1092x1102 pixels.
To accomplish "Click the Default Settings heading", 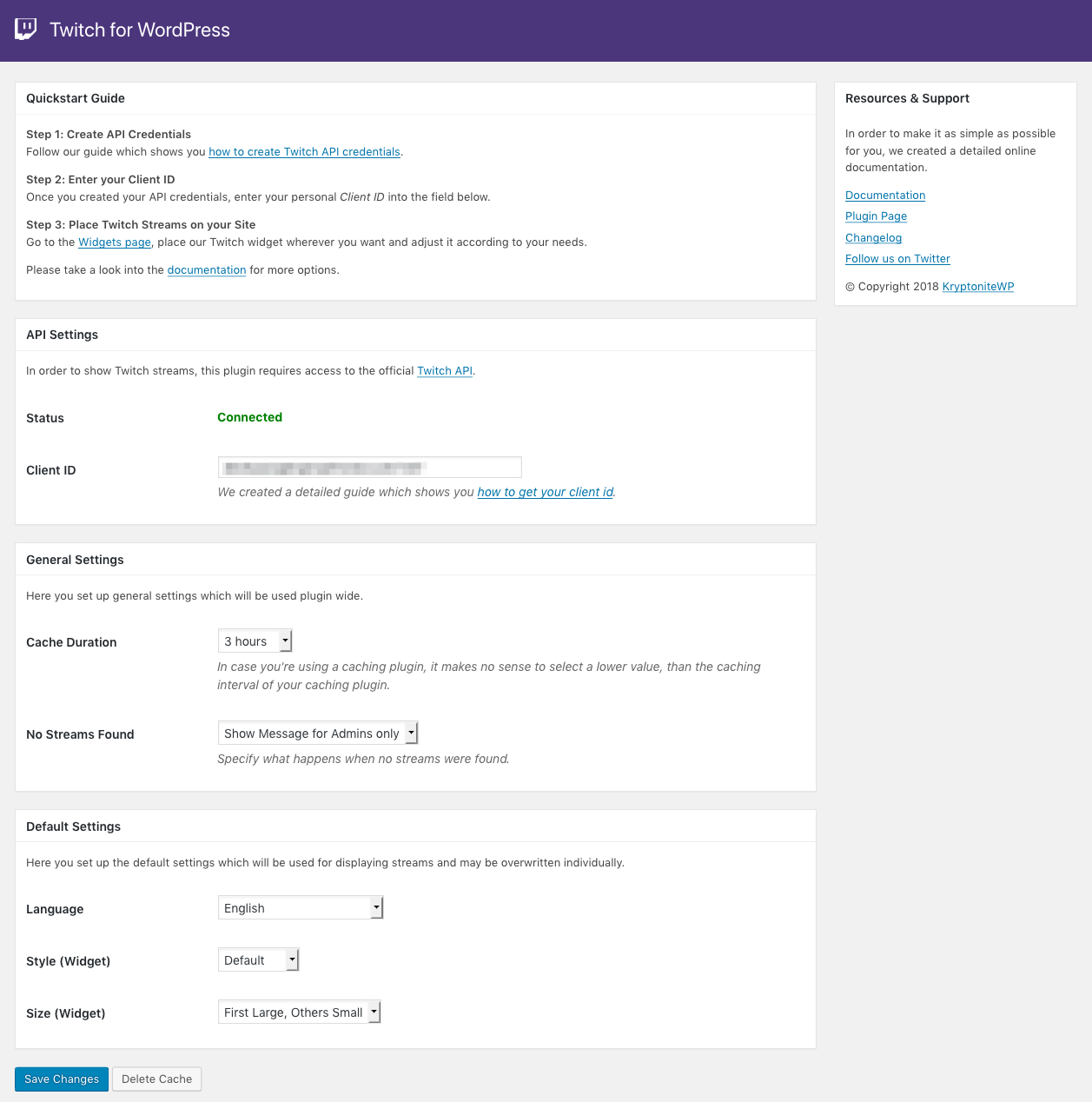I will pos(73,826).
